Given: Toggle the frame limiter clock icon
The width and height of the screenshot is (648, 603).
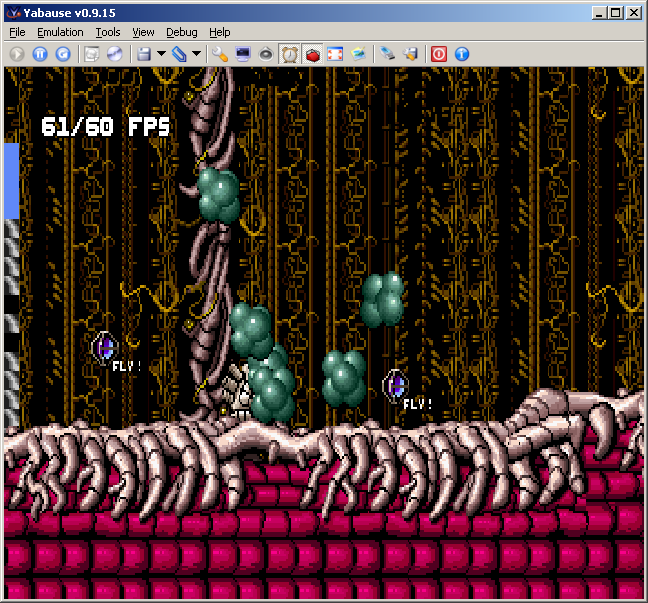Looking at the screenshot, I should (290, 54).
